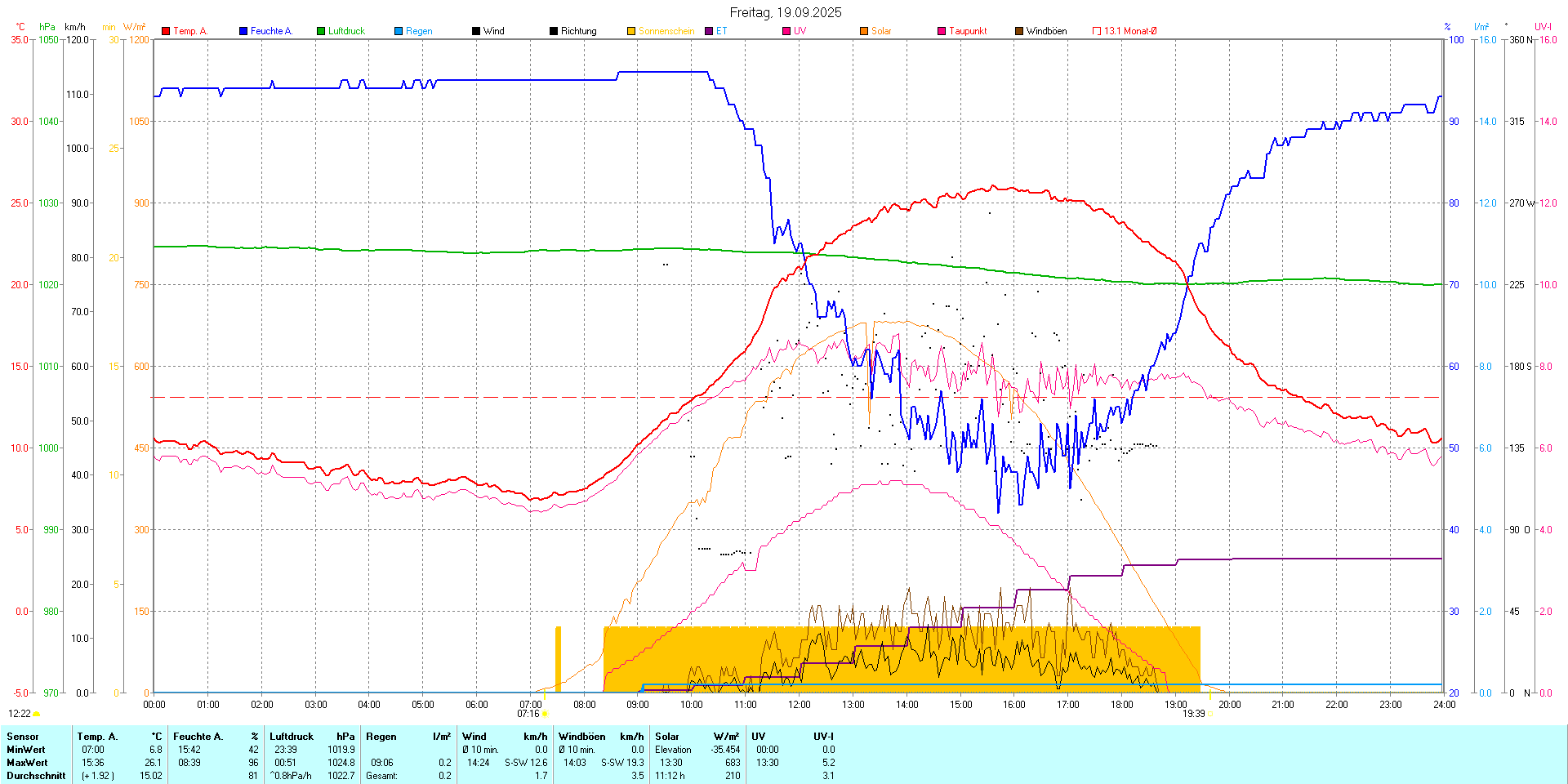Click the light blue Regen legend square

coord(399,31)
